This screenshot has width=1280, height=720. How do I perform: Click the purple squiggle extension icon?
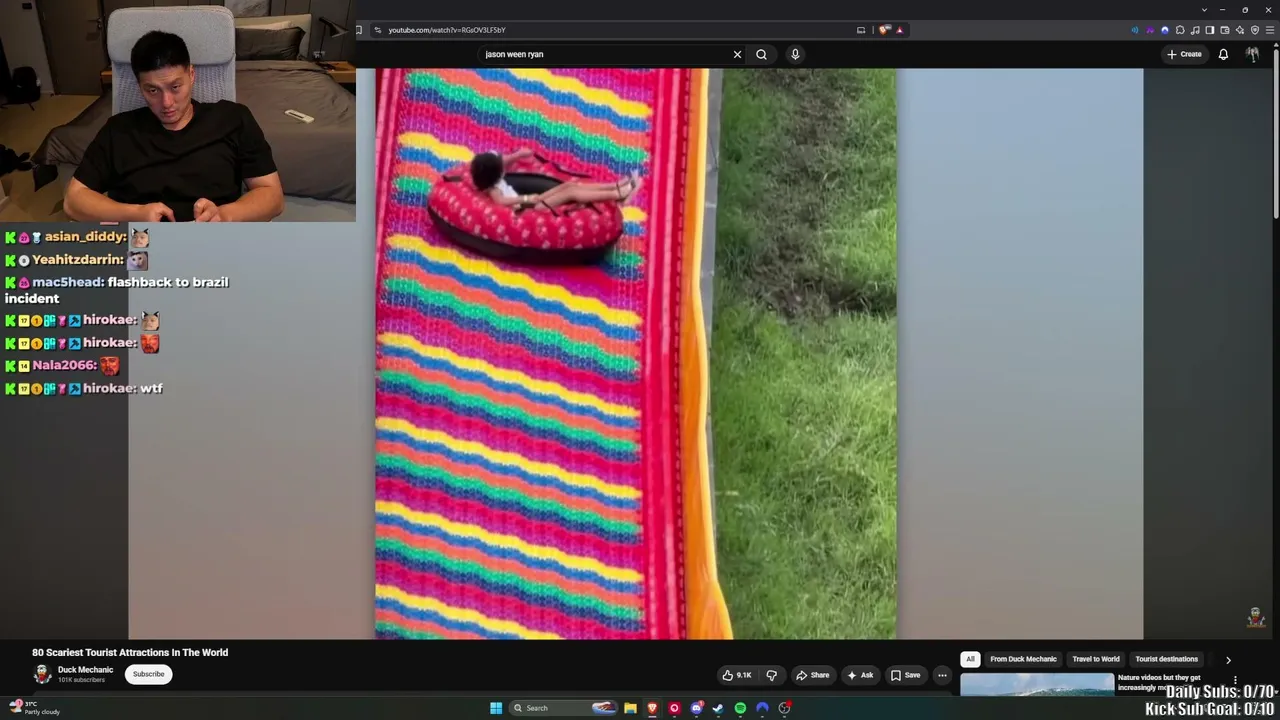(1150, 30)
